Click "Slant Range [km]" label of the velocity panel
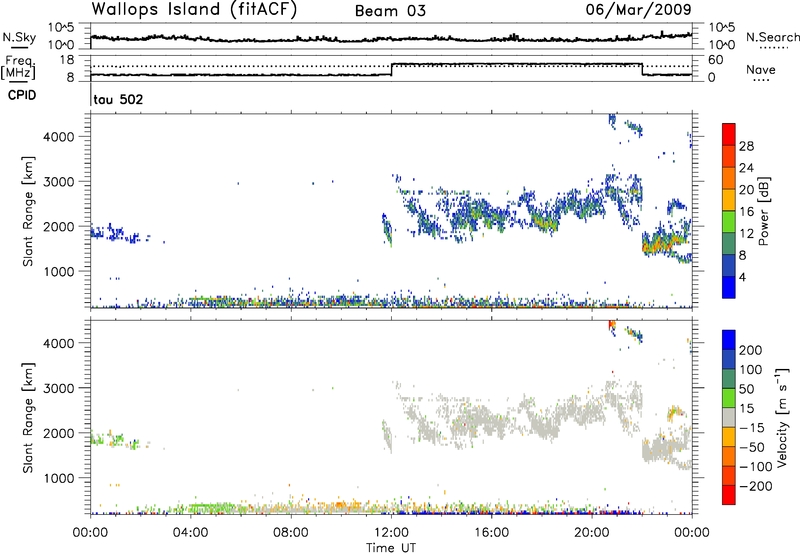This screenshot has width=800, height=554. [x=29, y=418]
